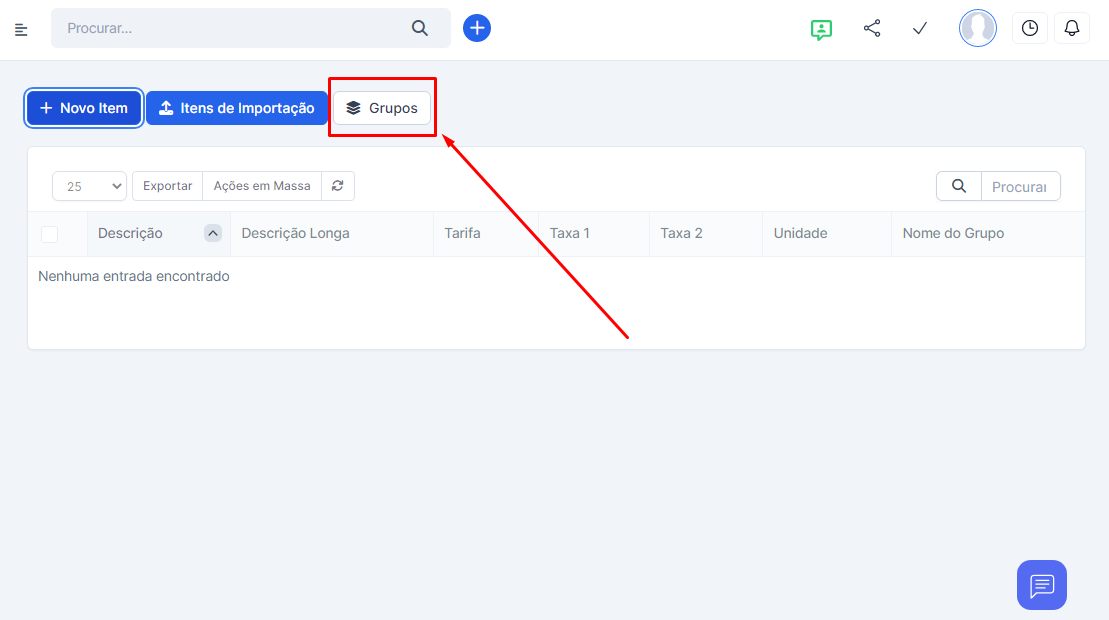Open the Exportar menu

(x=167, y=186)
